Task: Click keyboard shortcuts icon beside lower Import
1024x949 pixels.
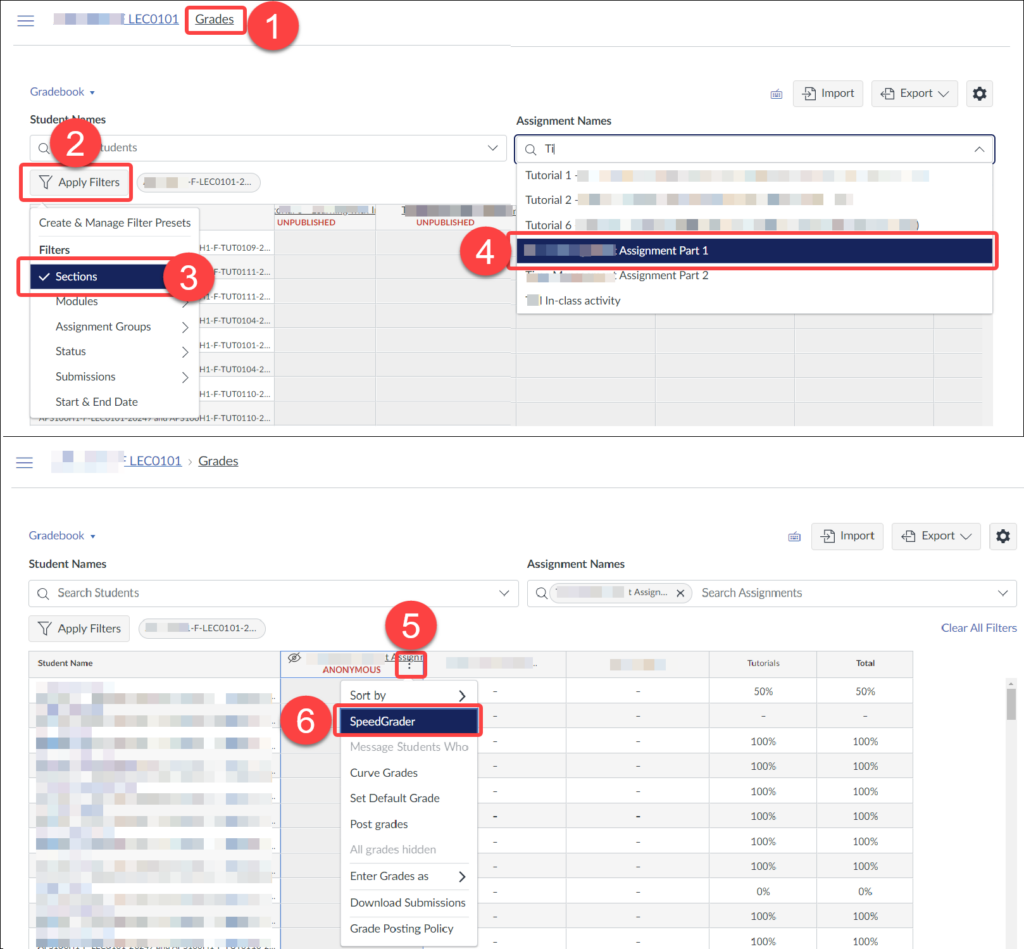Action: pyautogui.click(x=794, y=537)
